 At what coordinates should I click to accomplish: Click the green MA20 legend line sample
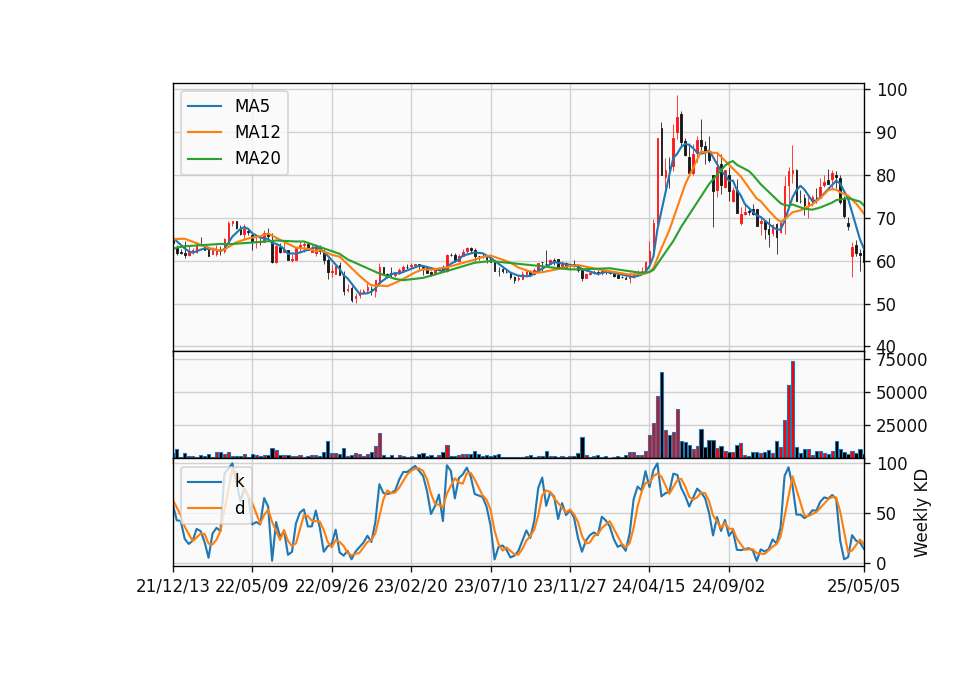[204, 159]
